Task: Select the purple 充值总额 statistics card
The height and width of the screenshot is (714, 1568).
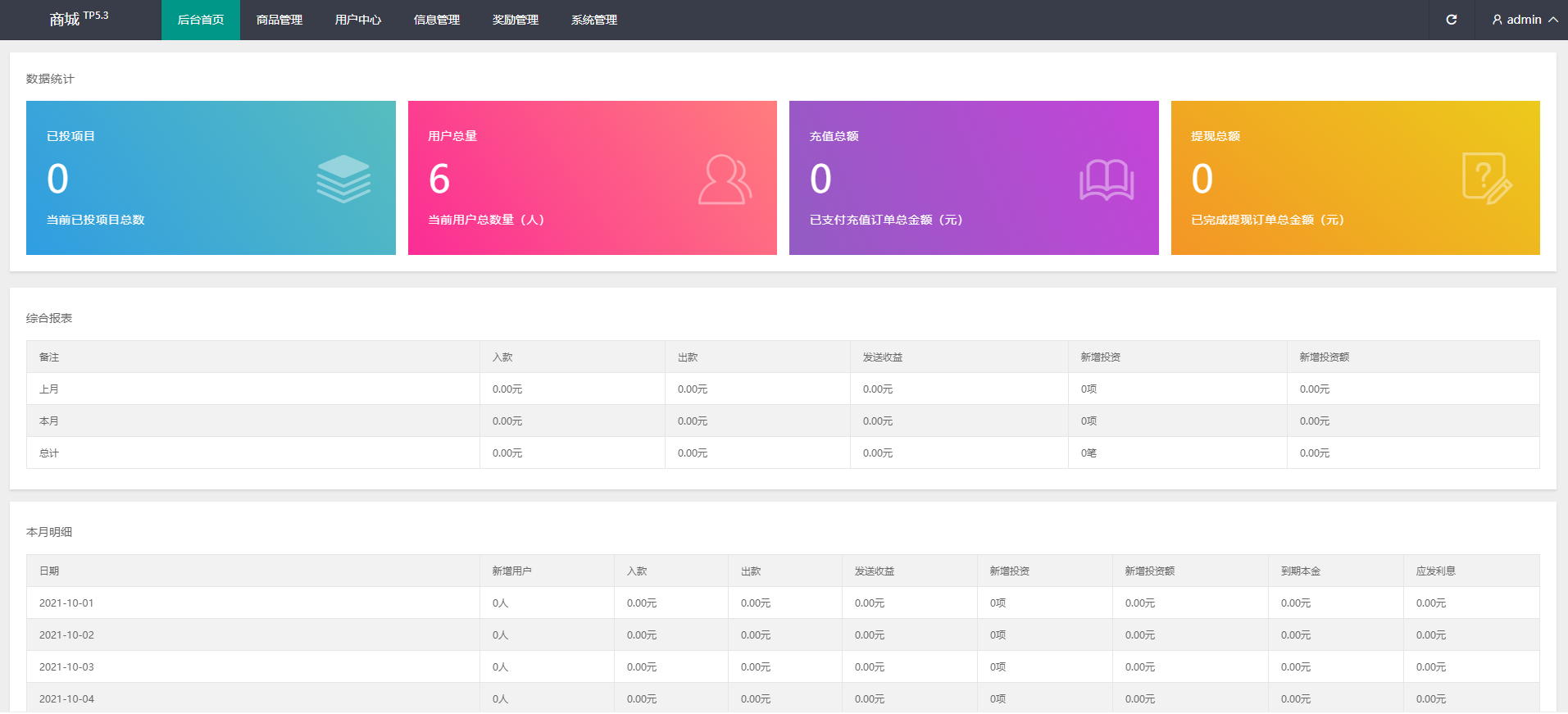Action: [974, 178]
